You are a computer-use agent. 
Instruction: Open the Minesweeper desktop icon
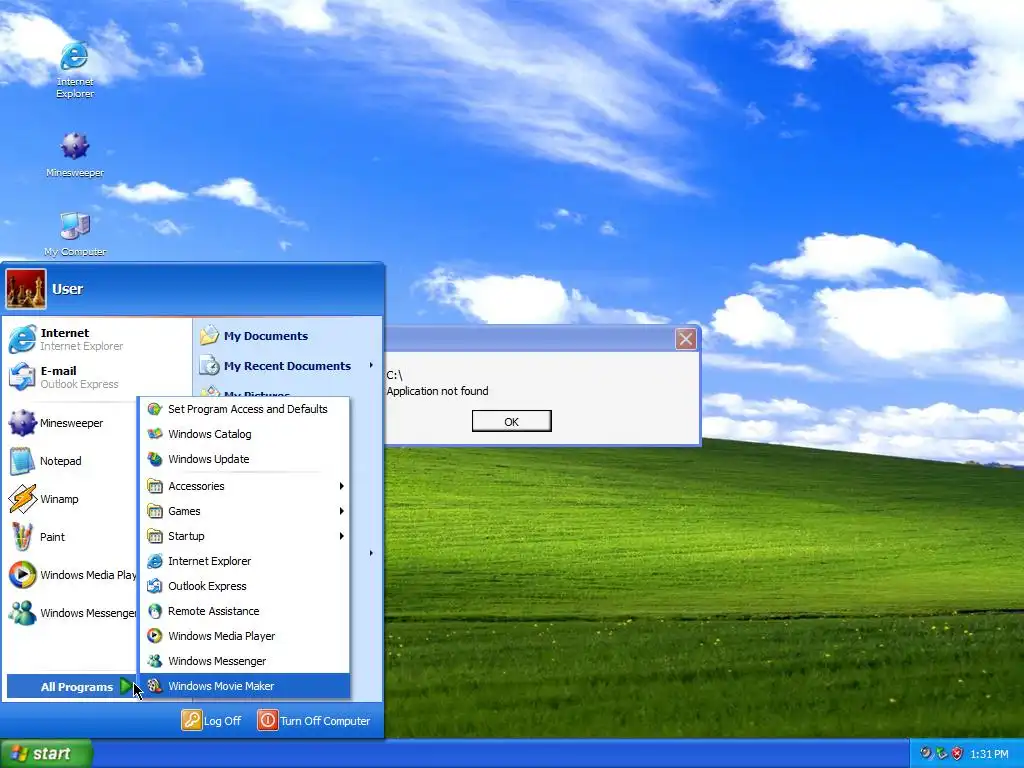click(x=74, y=154)
